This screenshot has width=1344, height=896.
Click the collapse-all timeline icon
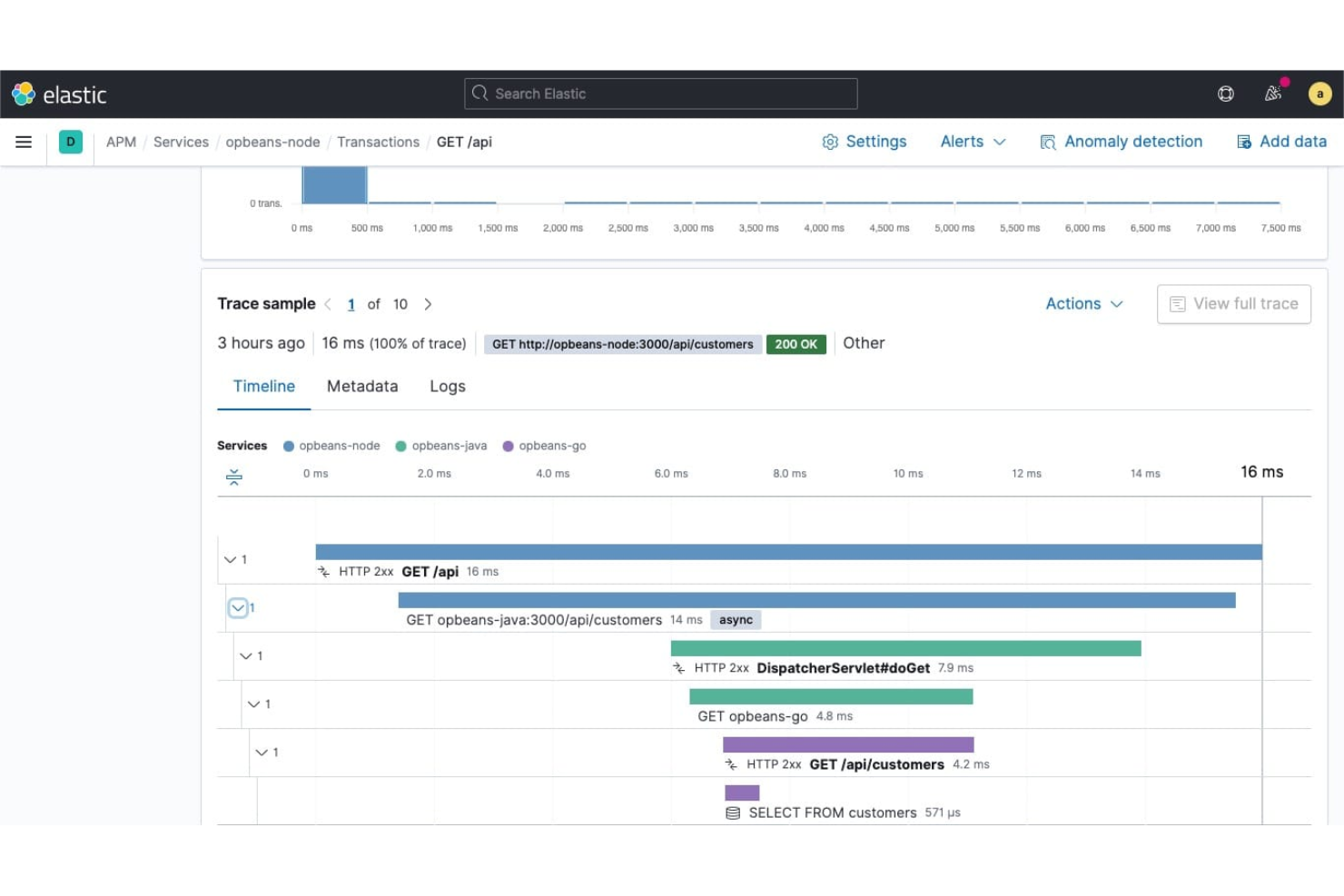[x=234, y=477]
